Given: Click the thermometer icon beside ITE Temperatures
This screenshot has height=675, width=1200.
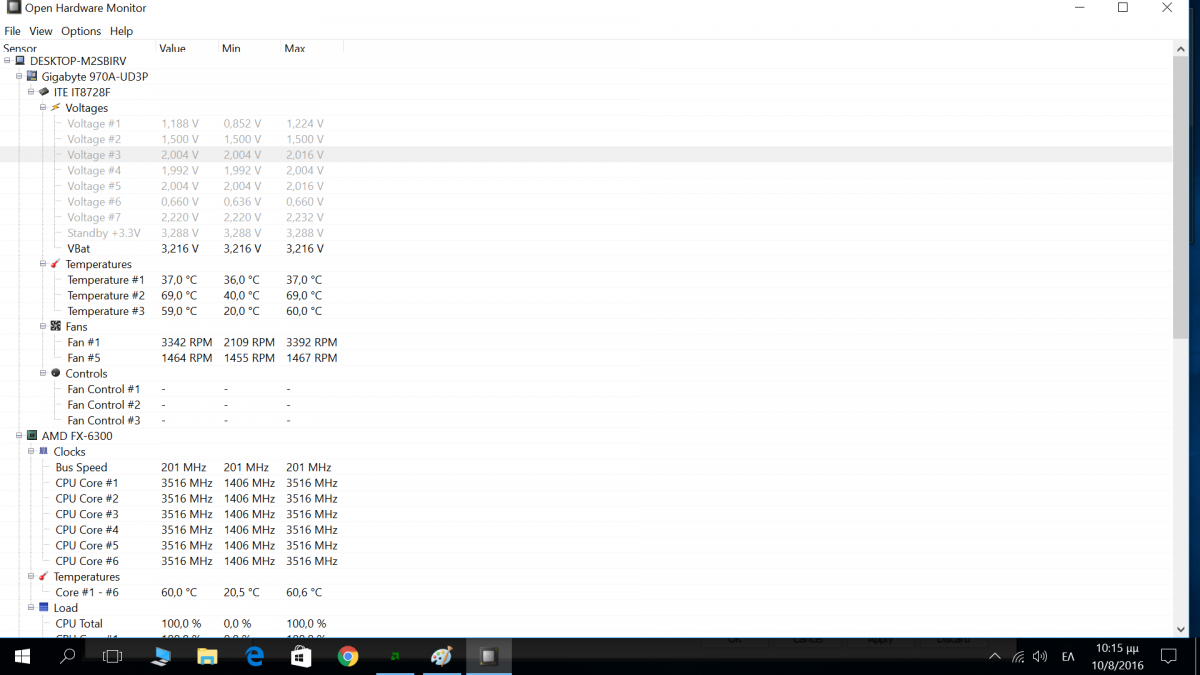Looking at the screenshot, I should (56, 264).
